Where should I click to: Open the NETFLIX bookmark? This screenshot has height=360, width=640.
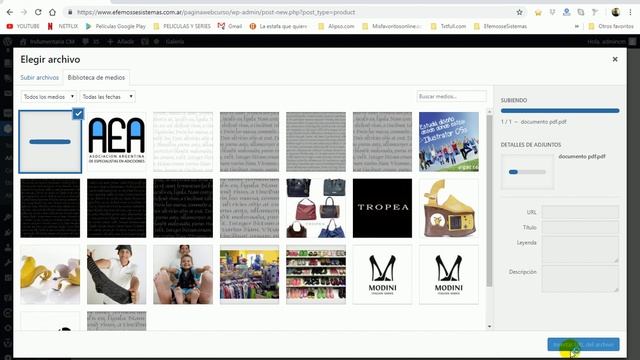(63, 26)
